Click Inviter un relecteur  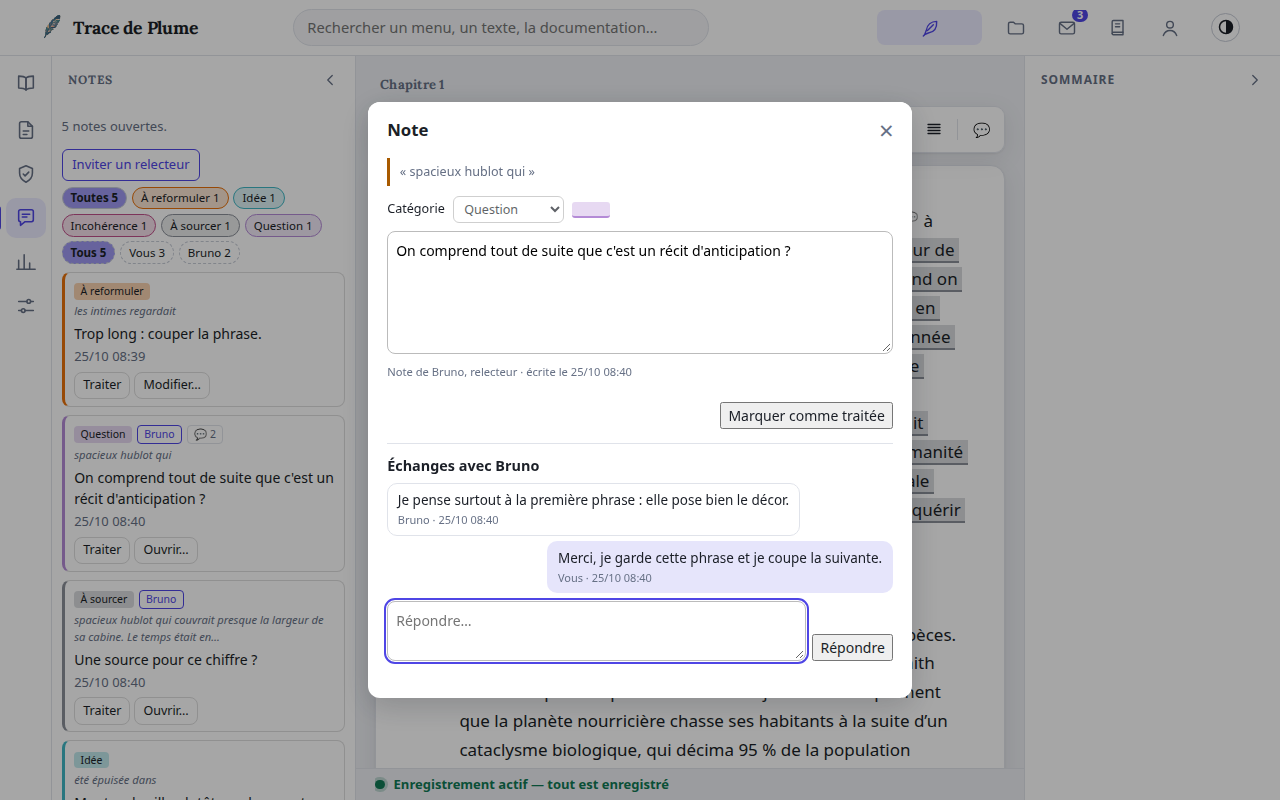tap(131, 165)
